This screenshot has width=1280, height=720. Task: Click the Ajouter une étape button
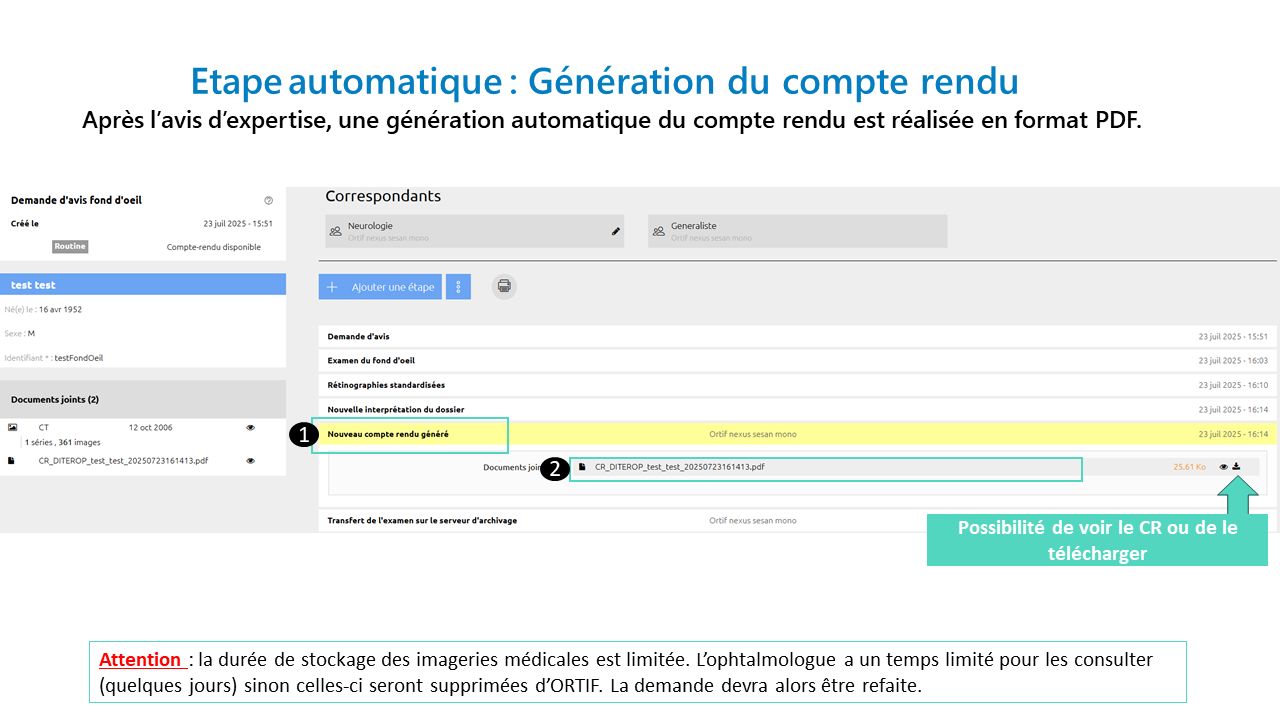click(380, 287)
